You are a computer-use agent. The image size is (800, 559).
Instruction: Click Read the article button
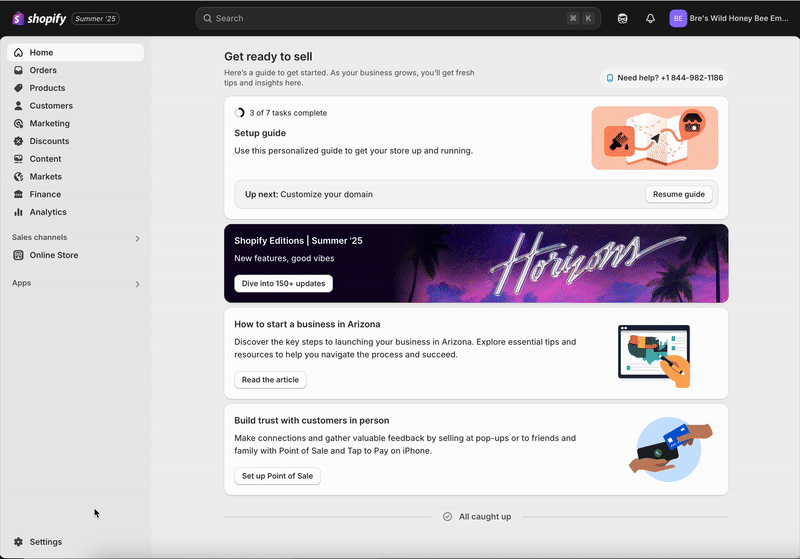pyautogui.click(x=270, y=380)
